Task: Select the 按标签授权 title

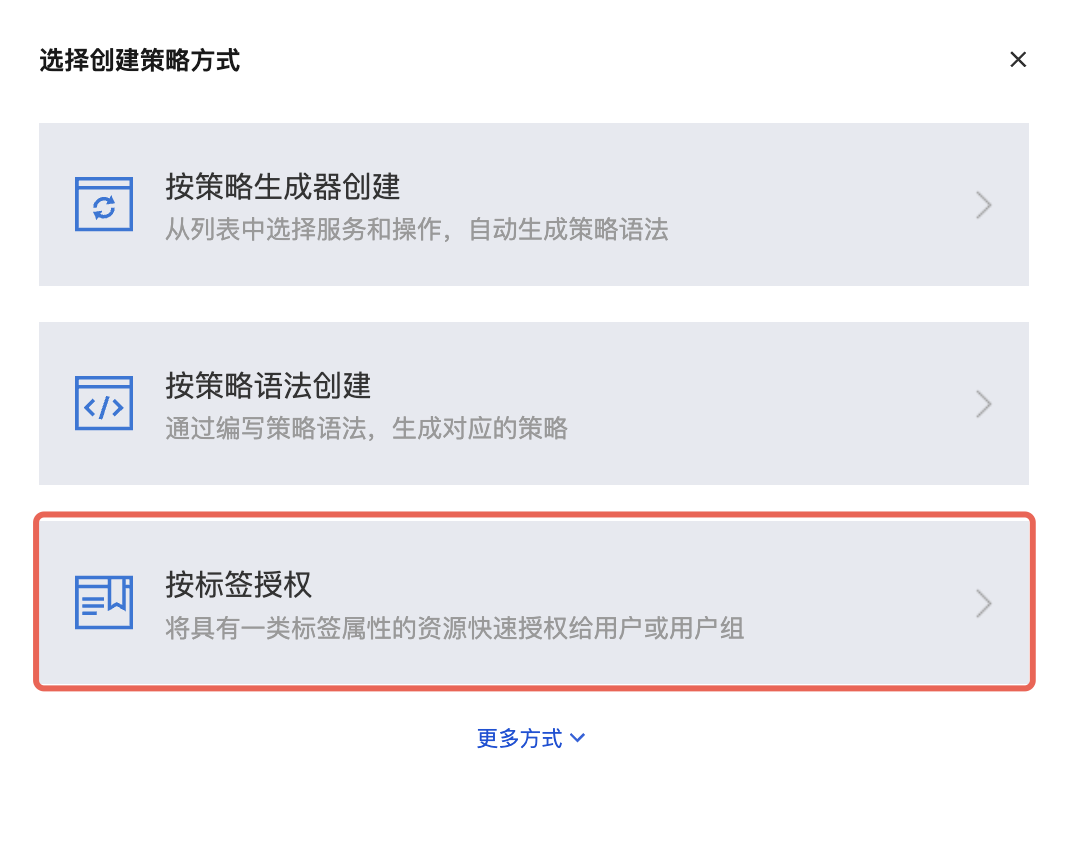Action: [x=240, y=585]
